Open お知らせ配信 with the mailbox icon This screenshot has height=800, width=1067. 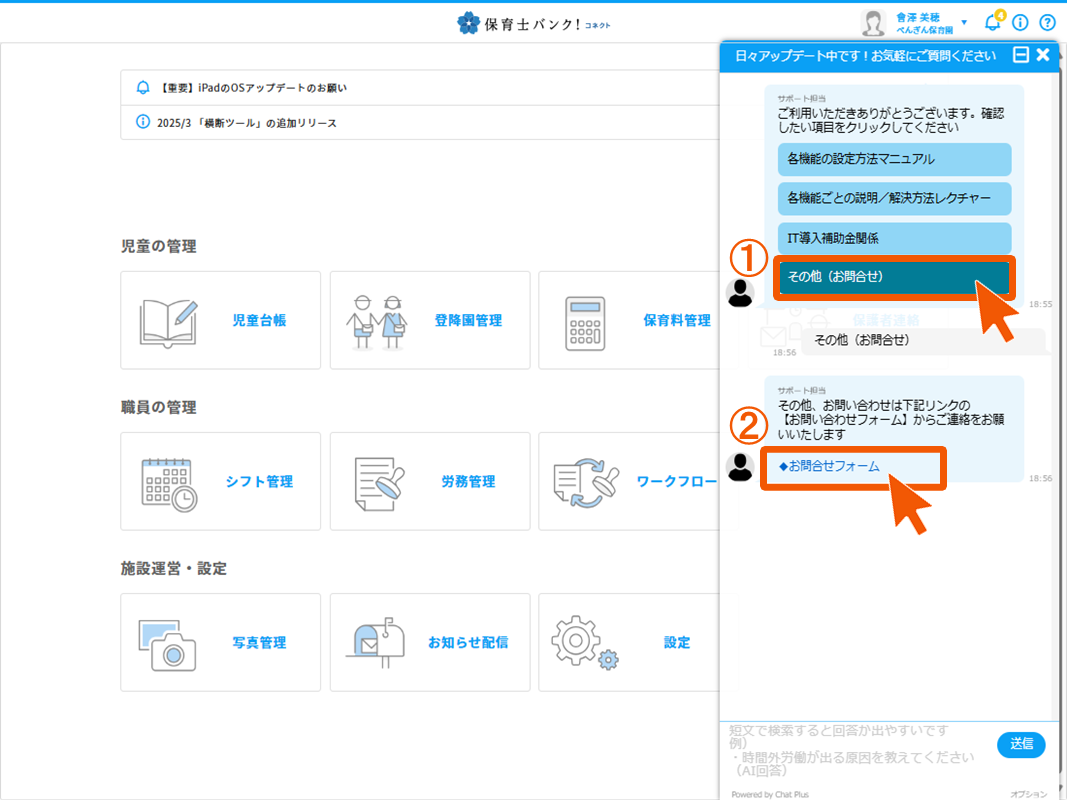(x=430, y=642)
